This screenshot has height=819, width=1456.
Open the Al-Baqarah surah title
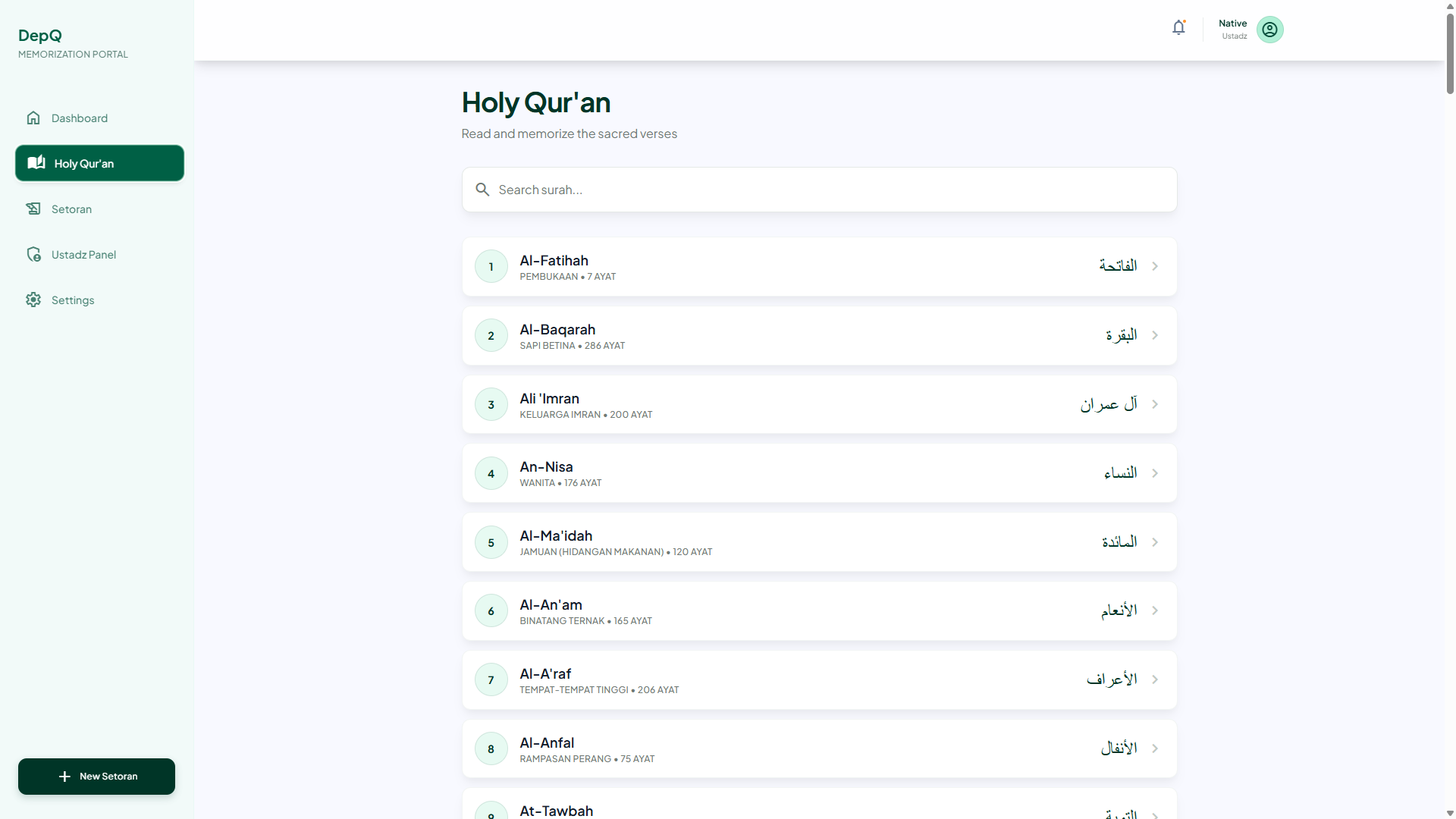[x=557, y=329]
